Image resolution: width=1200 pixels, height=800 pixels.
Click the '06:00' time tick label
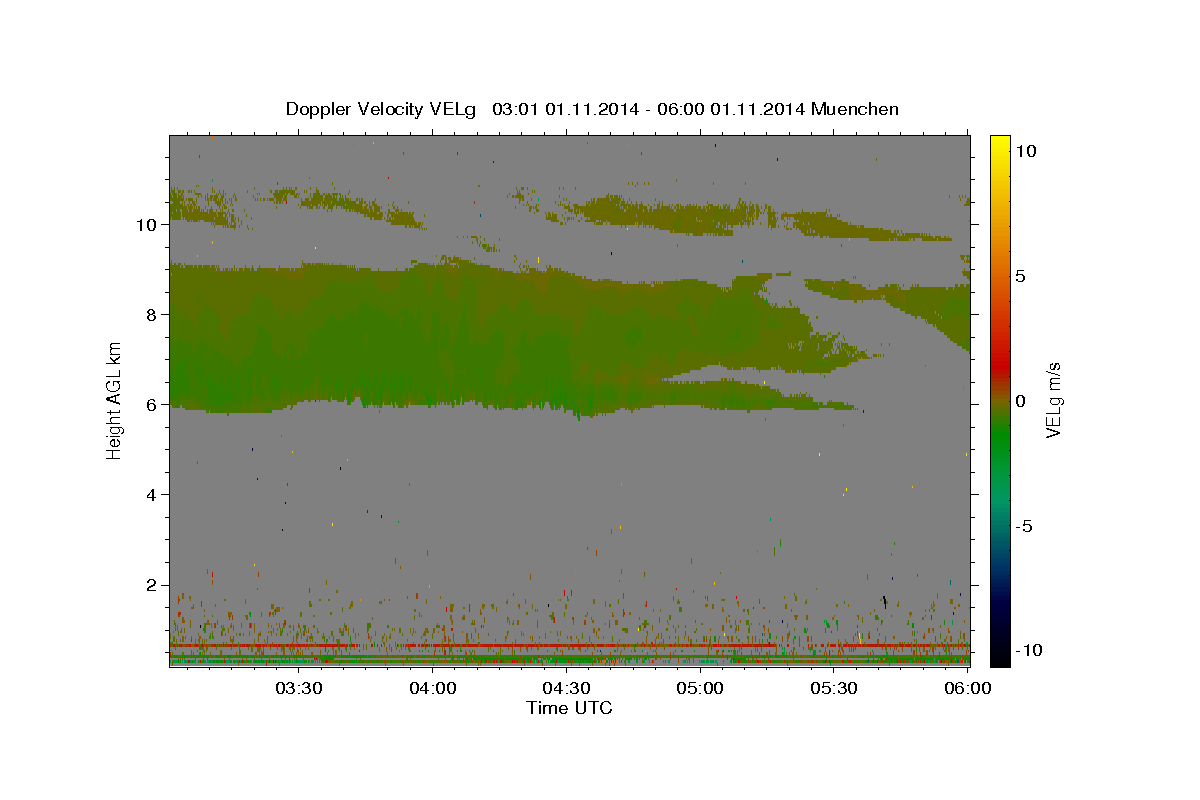pos(968,688)
